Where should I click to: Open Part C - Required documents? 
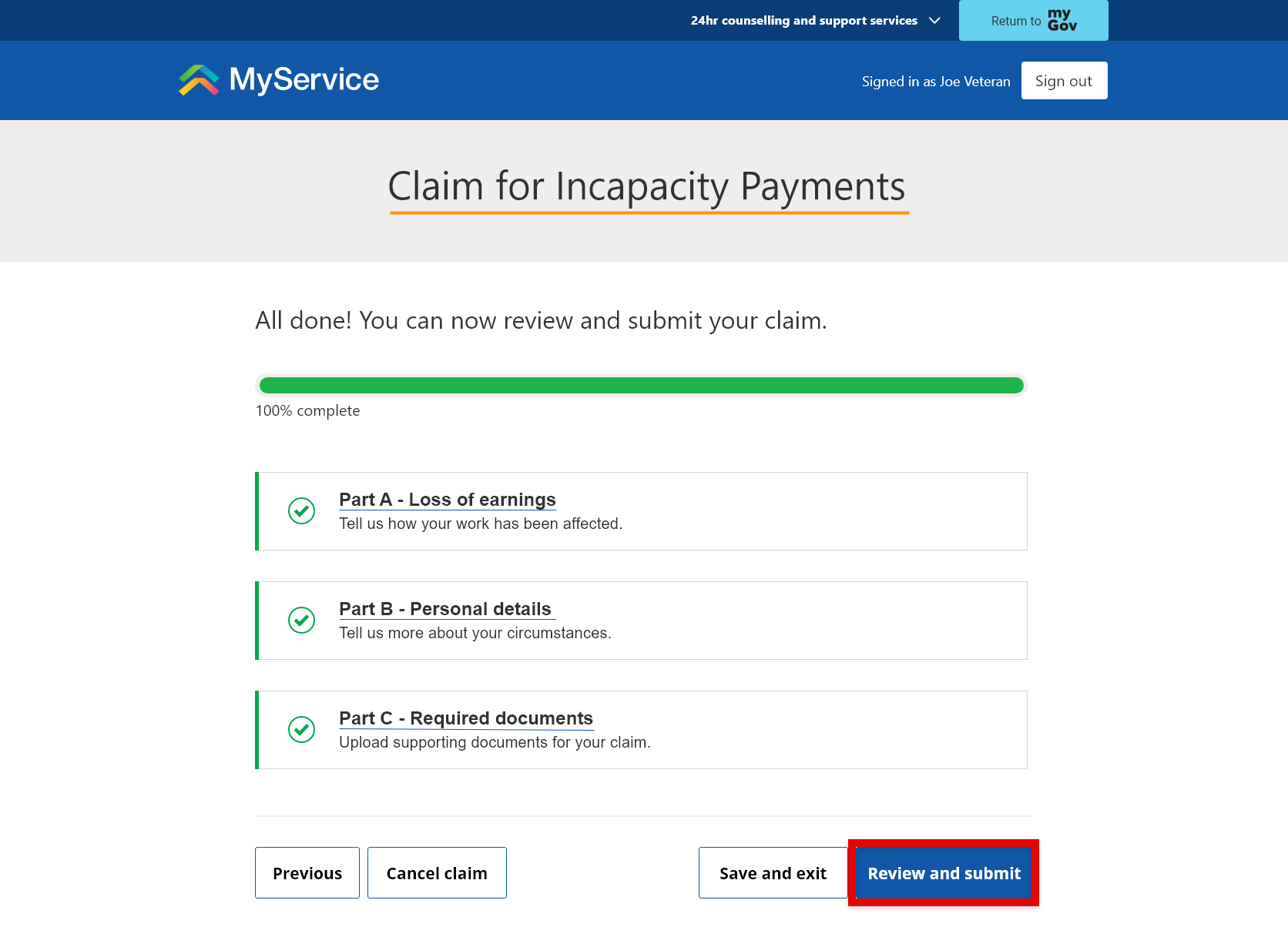(466, 718)
